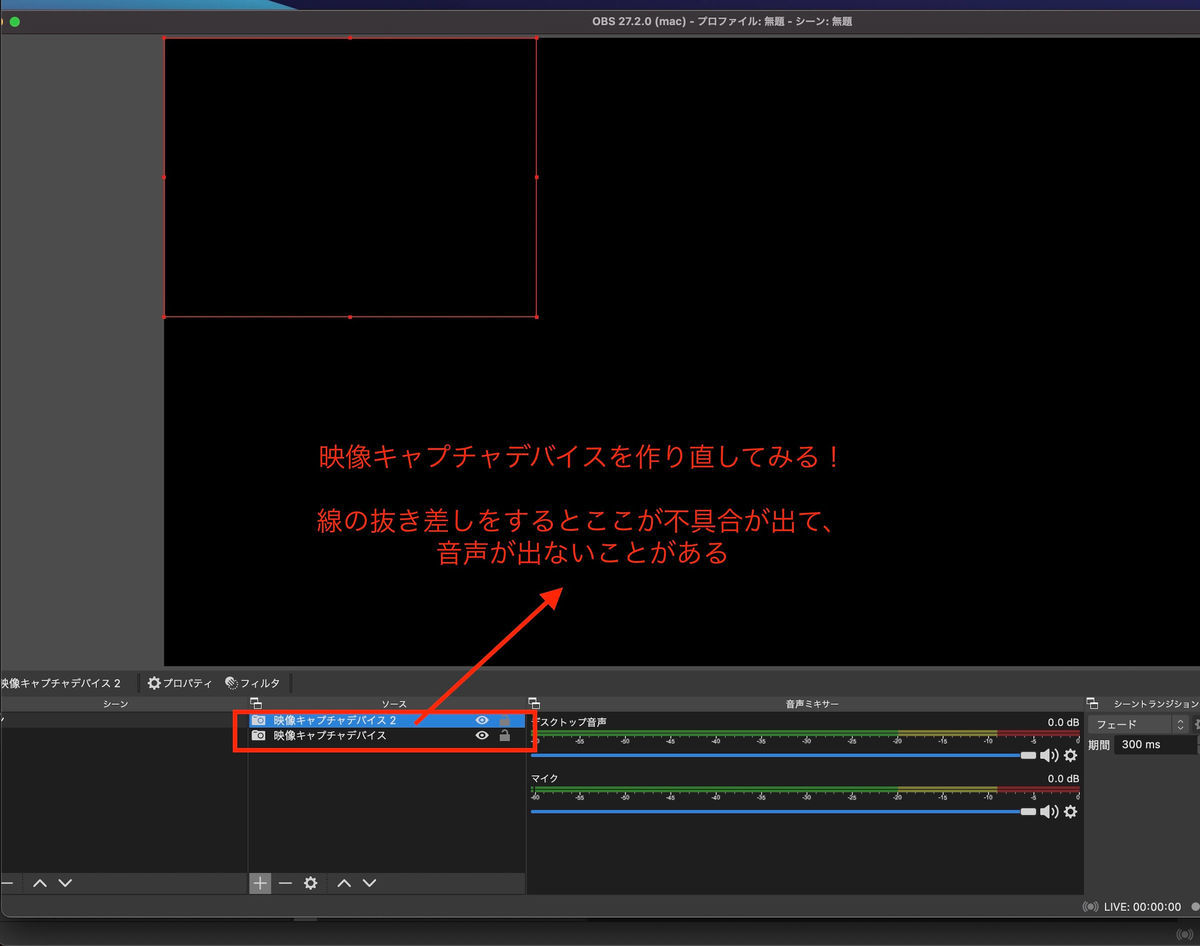This screenshot has height=946, width=1200.
Task: Adjust the マイク volume slider
Action: pos(784,811)
